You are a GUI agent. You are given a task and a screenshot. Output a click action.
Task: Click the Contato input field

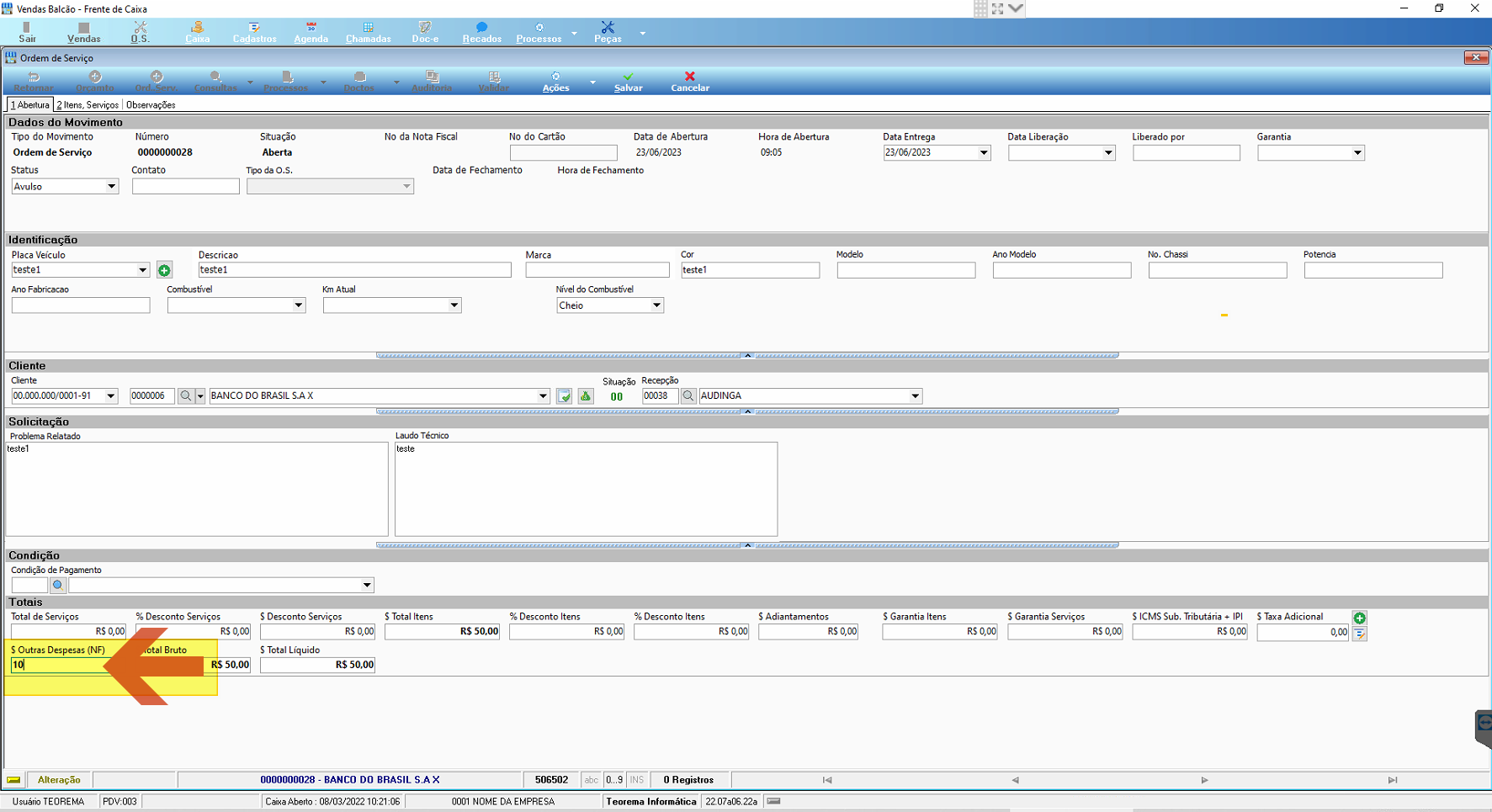click(185, 187)
